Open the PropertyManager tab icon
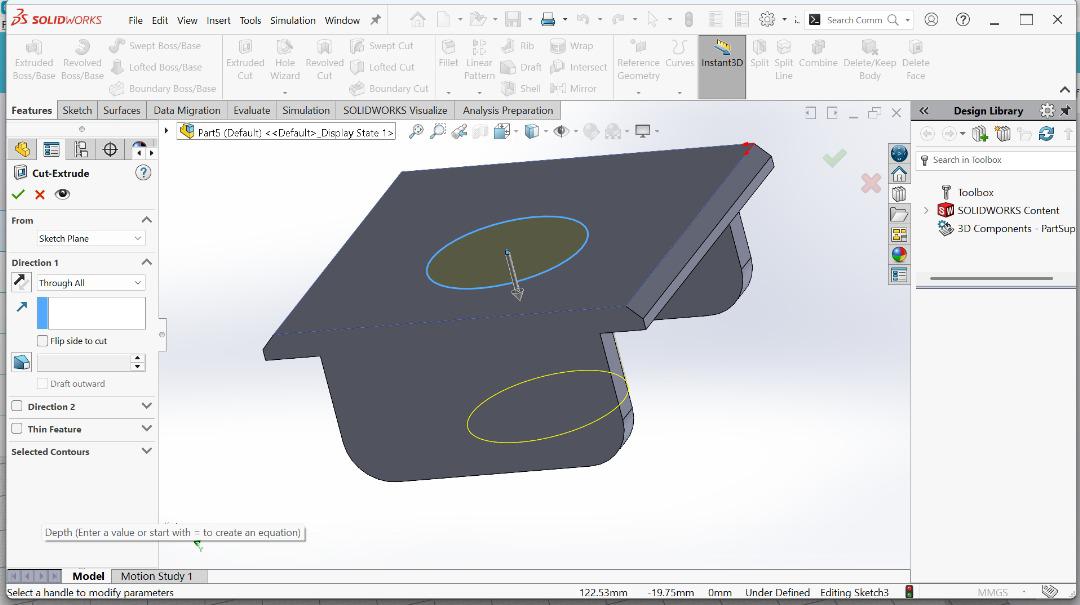The height and width of the screenshot is (605, 1080). click(x=52, y=149)
